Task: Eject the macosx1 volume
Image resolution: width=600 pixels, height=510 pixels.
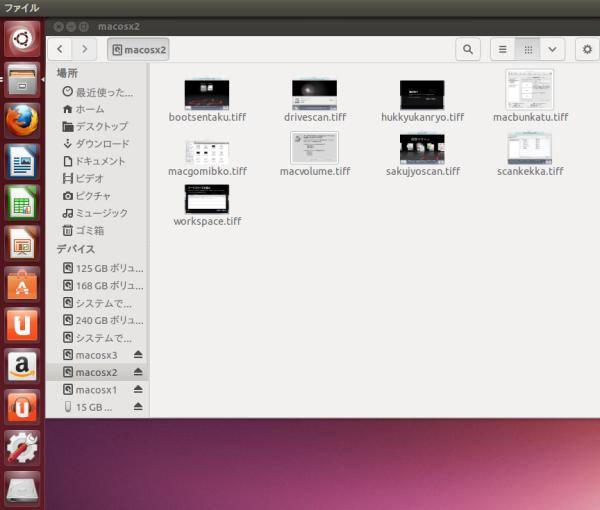Action: pyautogui.click(x=138, y=389)
